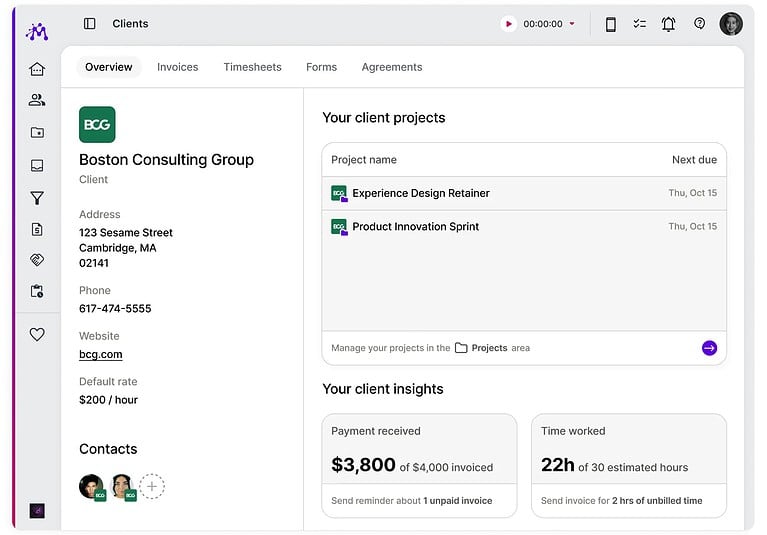This screenshot has width=767, height=535.
Task: Open the notifications bell icon
Action: pos(668,23)
